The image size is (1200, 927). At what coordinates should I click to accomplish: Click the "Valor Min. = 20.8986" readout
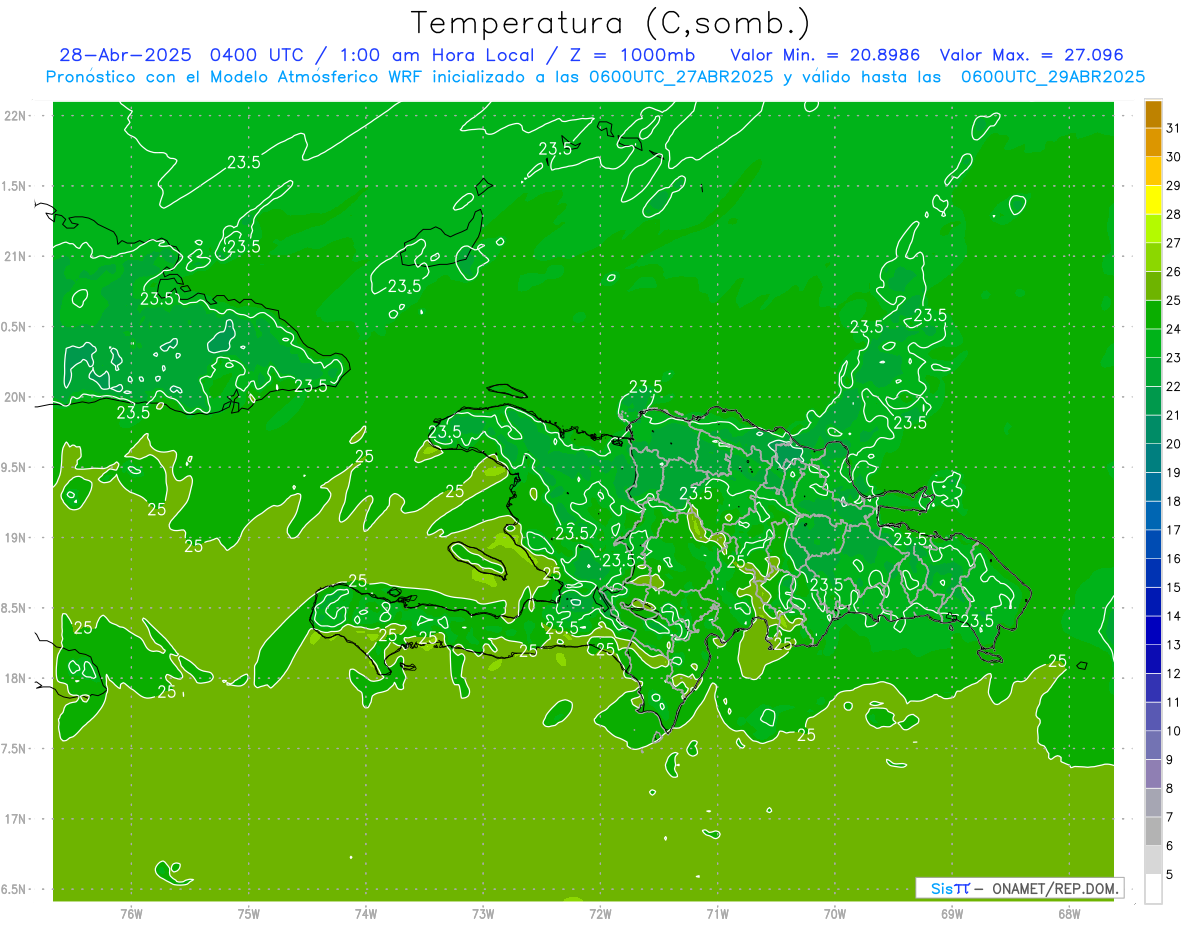click(825, 54)
